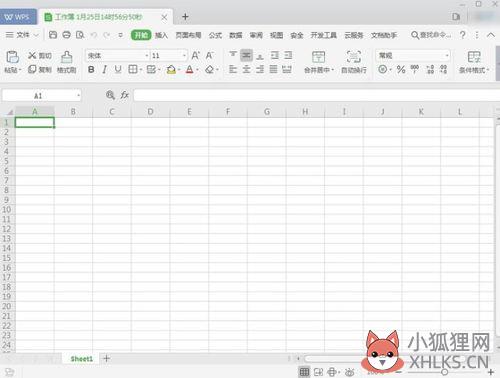The image size is (500, 378).
Task: Click the percent style icon
Action: 401,69
